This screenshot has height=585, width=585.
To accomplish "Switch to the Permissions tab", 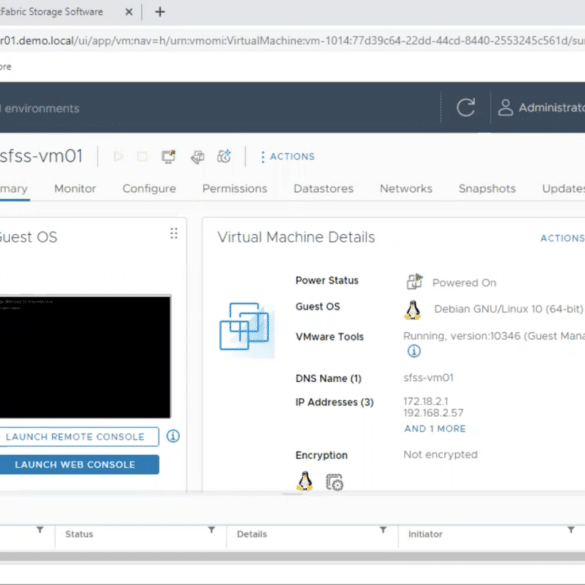I will click(x=235, y=189).
